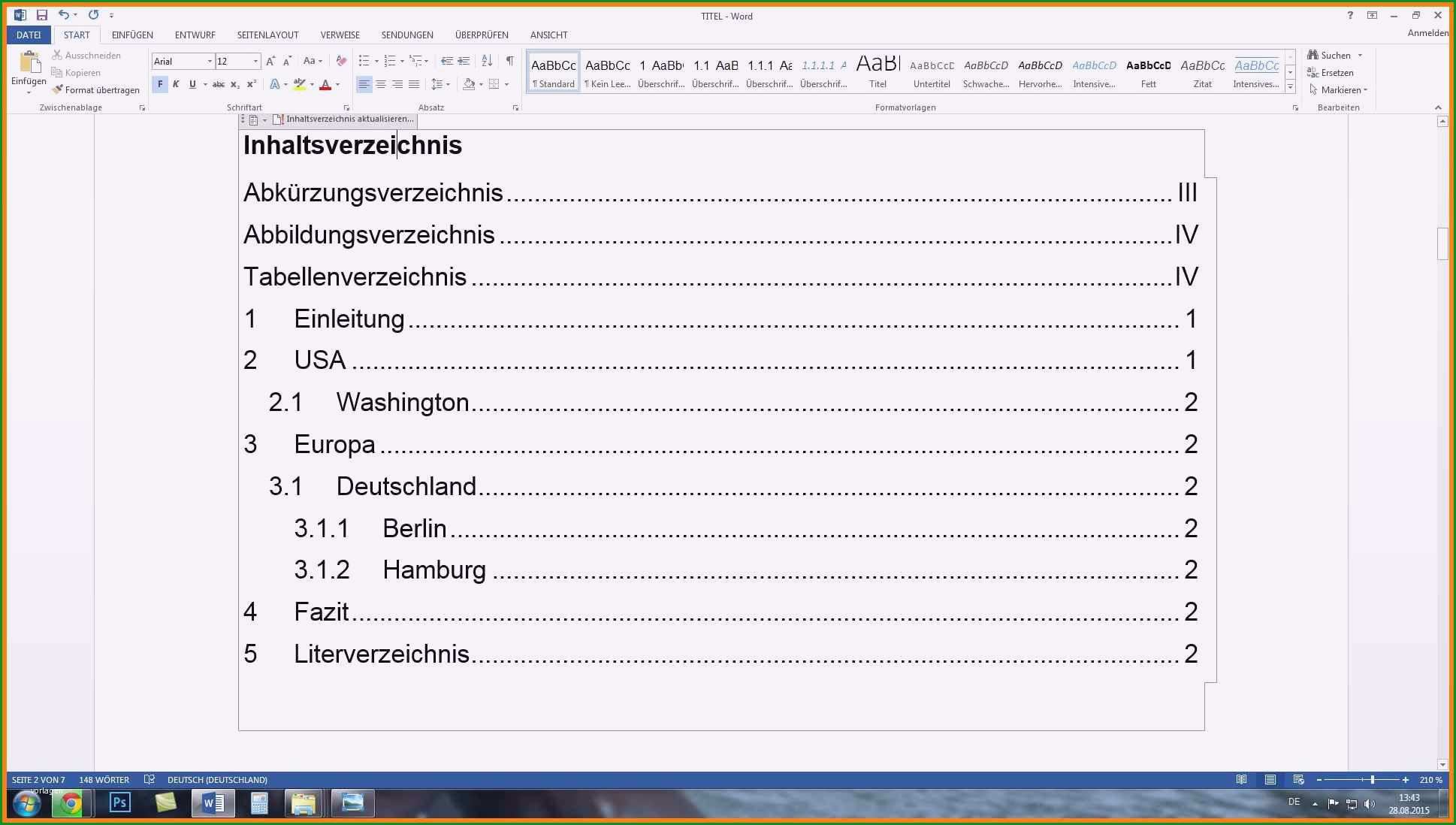
Task: Click DEUTSCH (DEUTSCHLAND) language in status bar
Action: (x=217, y=780)
